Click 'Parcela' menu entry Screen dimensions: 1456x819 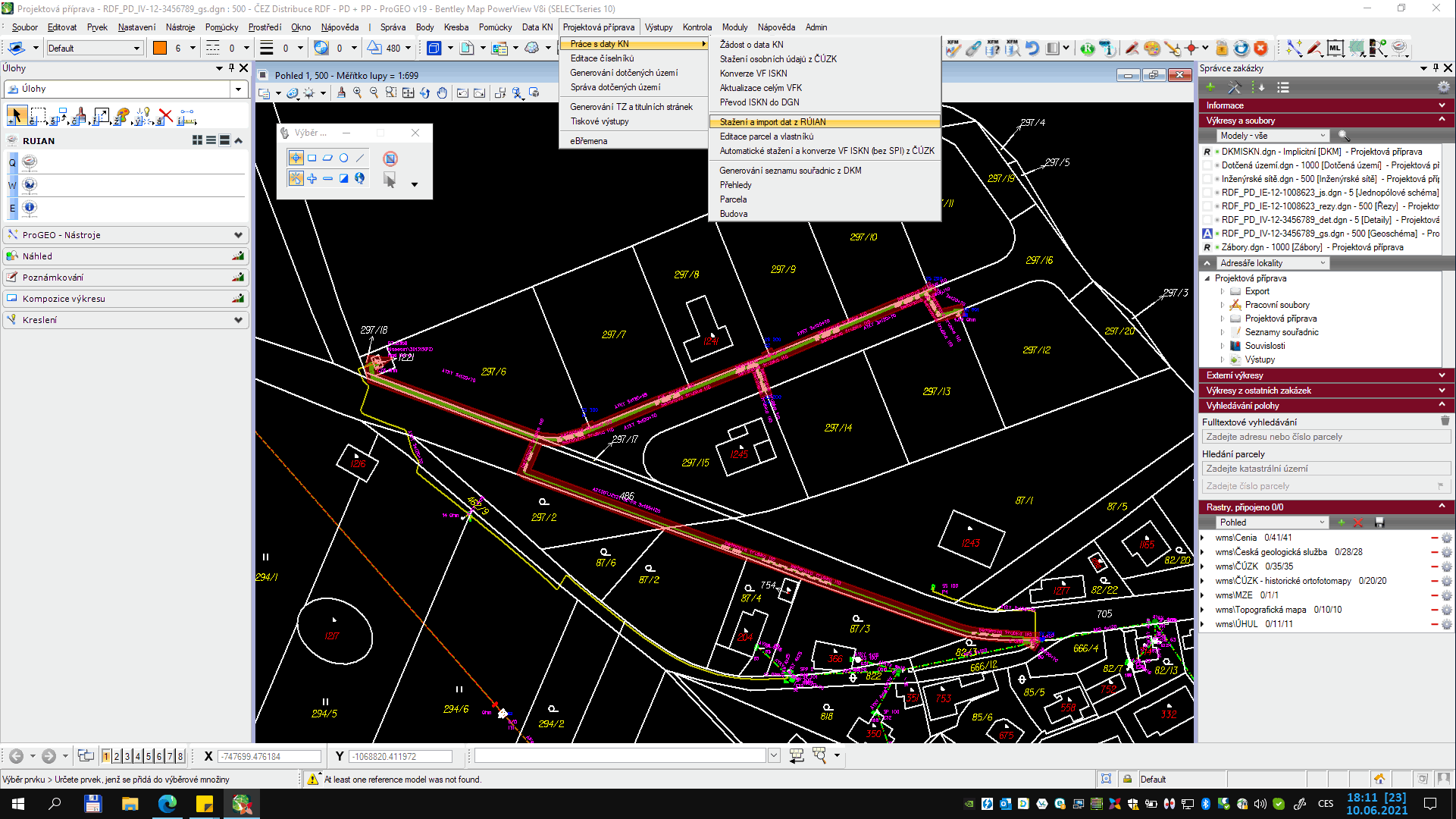click(x=734, y=199)
